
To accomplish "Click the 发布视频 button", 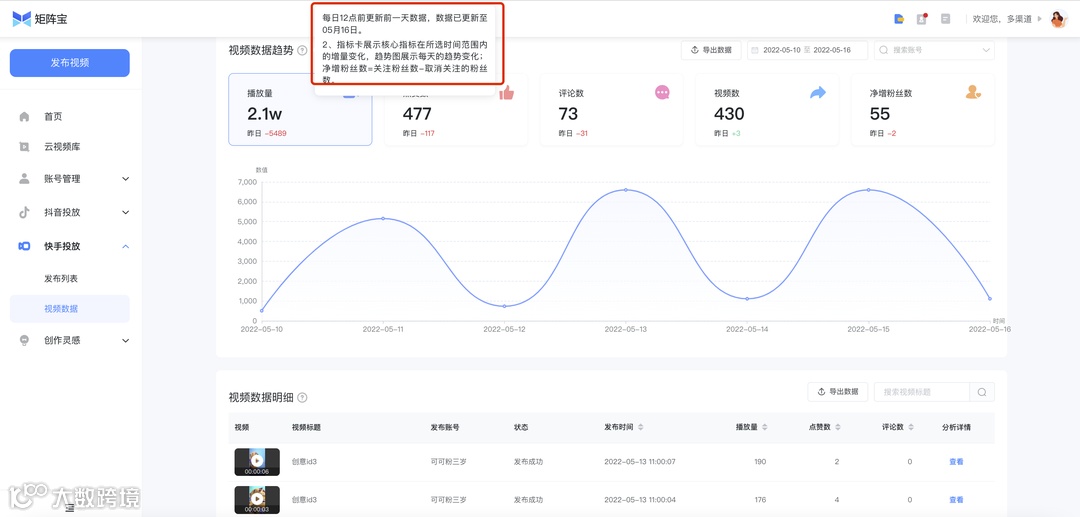I will coord(70,63).
